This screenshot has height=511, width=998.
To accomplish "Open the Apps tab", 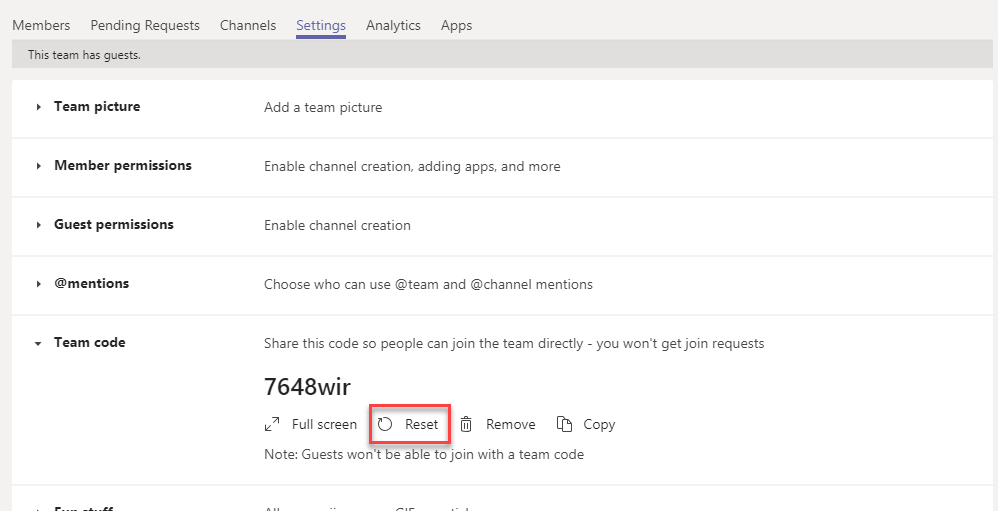I will pos(456,25).
